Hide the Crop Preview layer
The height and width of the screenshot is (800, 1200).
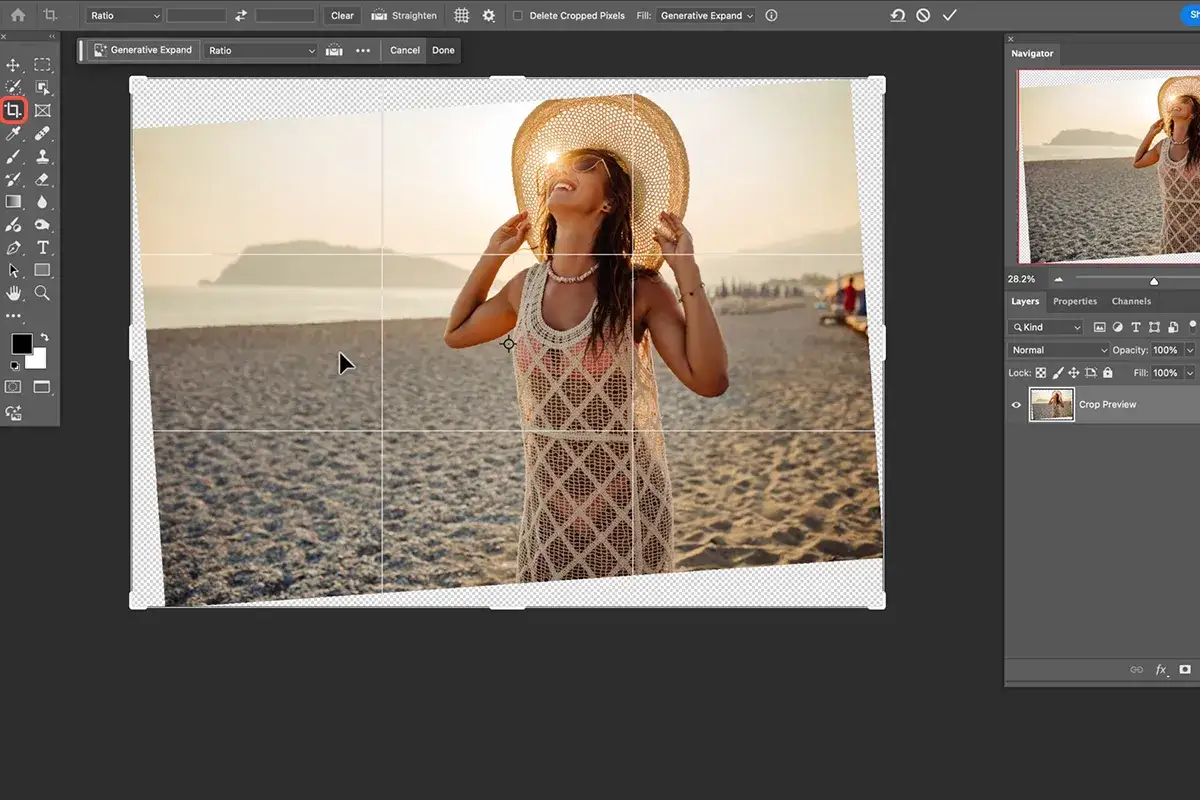1015,404
